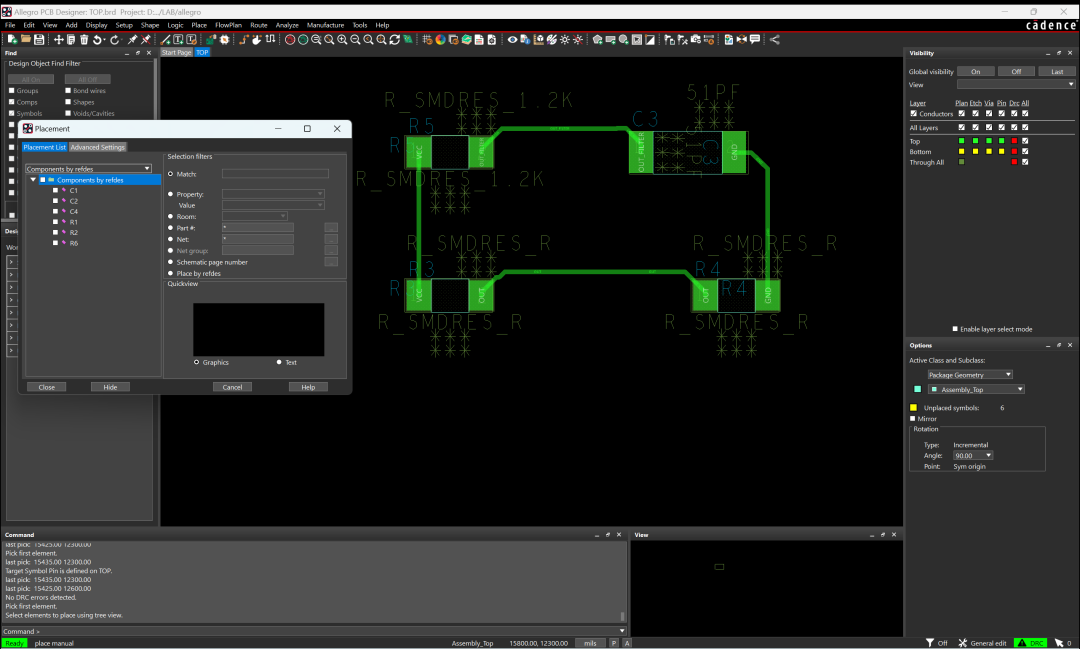Click the Top layer red Drc swatch
Viewport: 1080px width, 649px height.
pos(1013,141)
